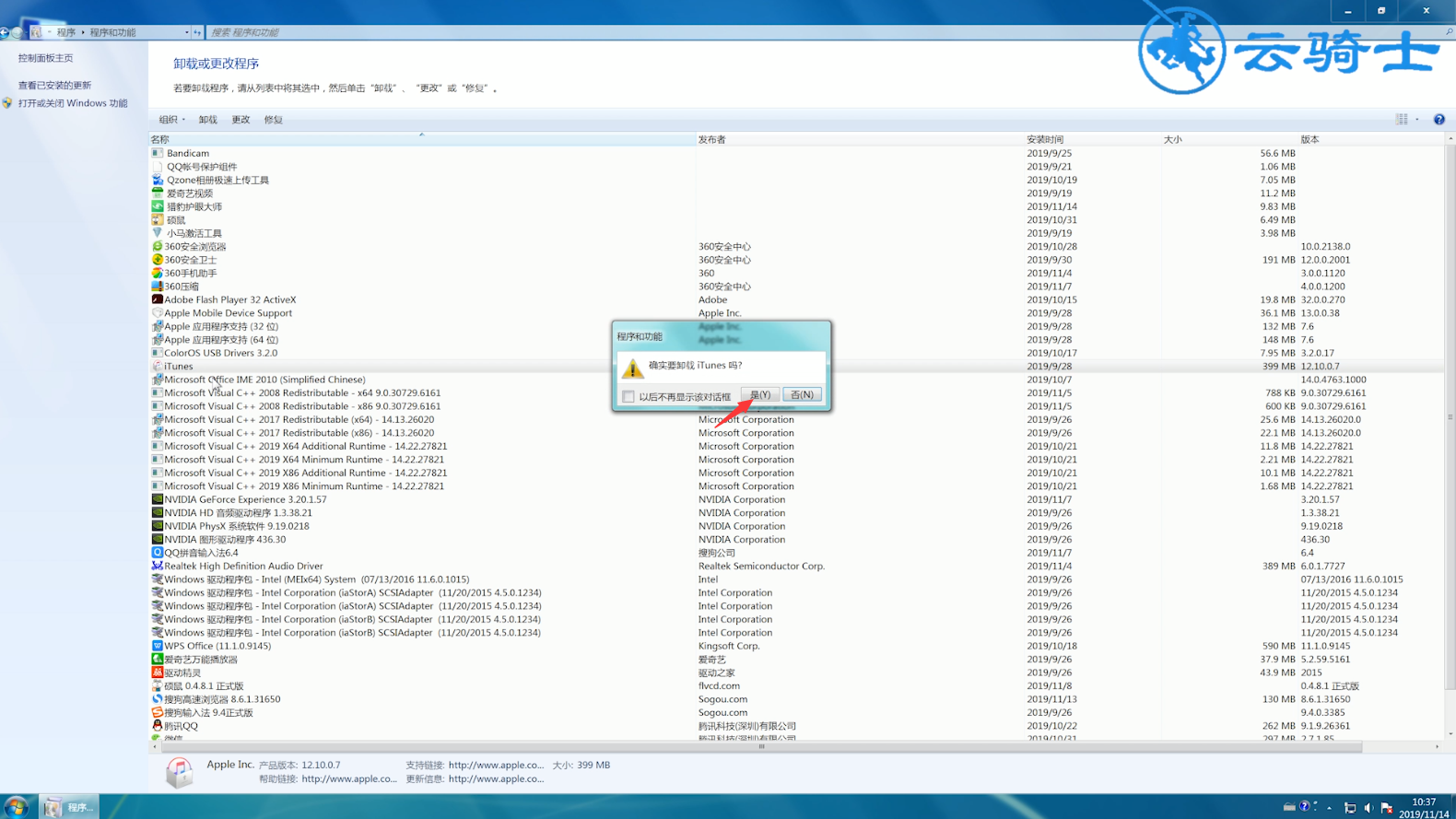Click the 程序 breadcrumb in address bar
Viewport: 1456px width, 819px height.
pyautogui.click(x=66, y=32)
